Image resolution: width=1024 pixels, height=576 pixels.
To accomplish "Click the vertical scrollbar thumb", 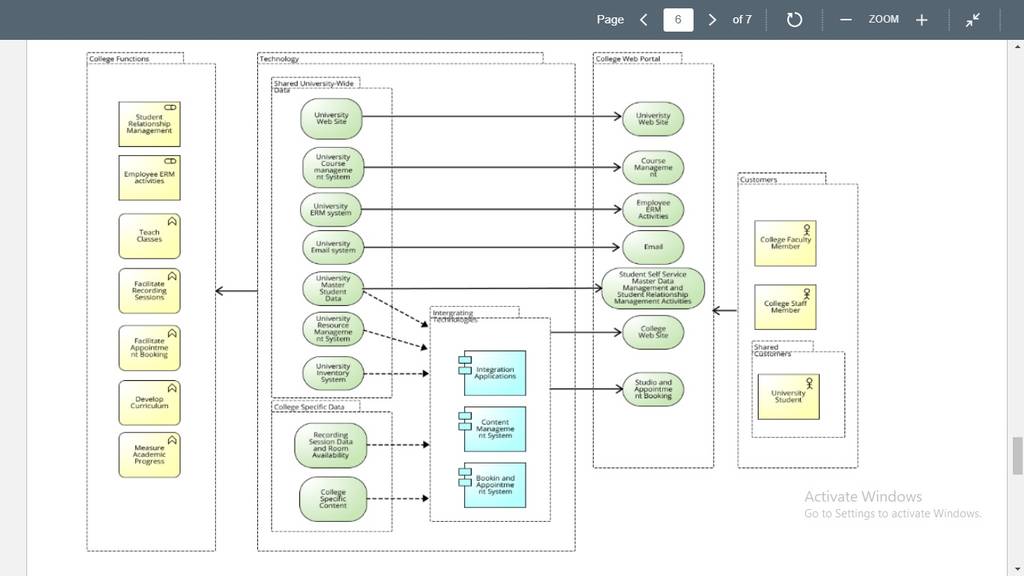I will pos(1017,456).
